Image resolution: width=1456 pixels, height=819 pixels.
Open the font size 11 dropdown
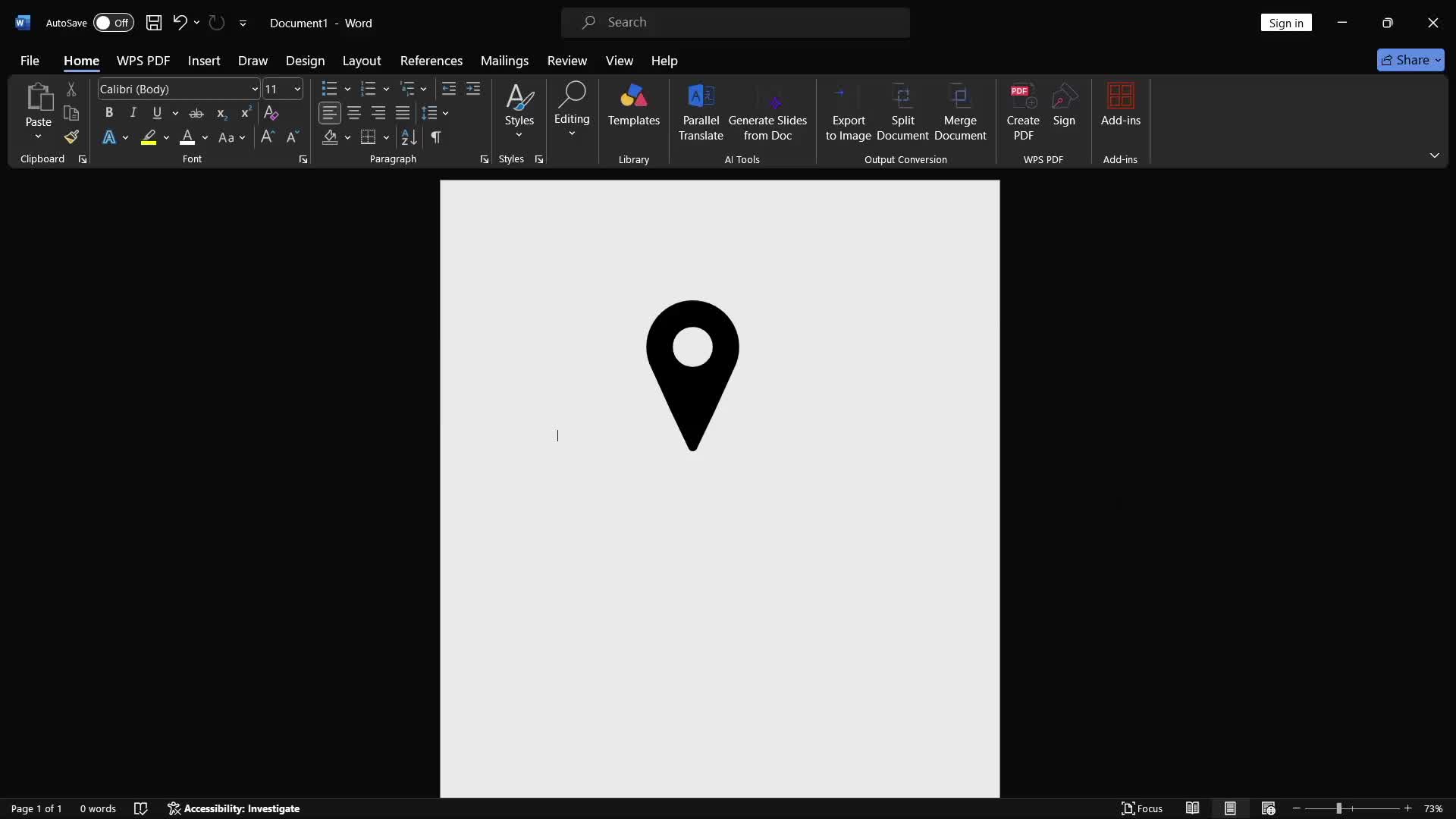297,89
